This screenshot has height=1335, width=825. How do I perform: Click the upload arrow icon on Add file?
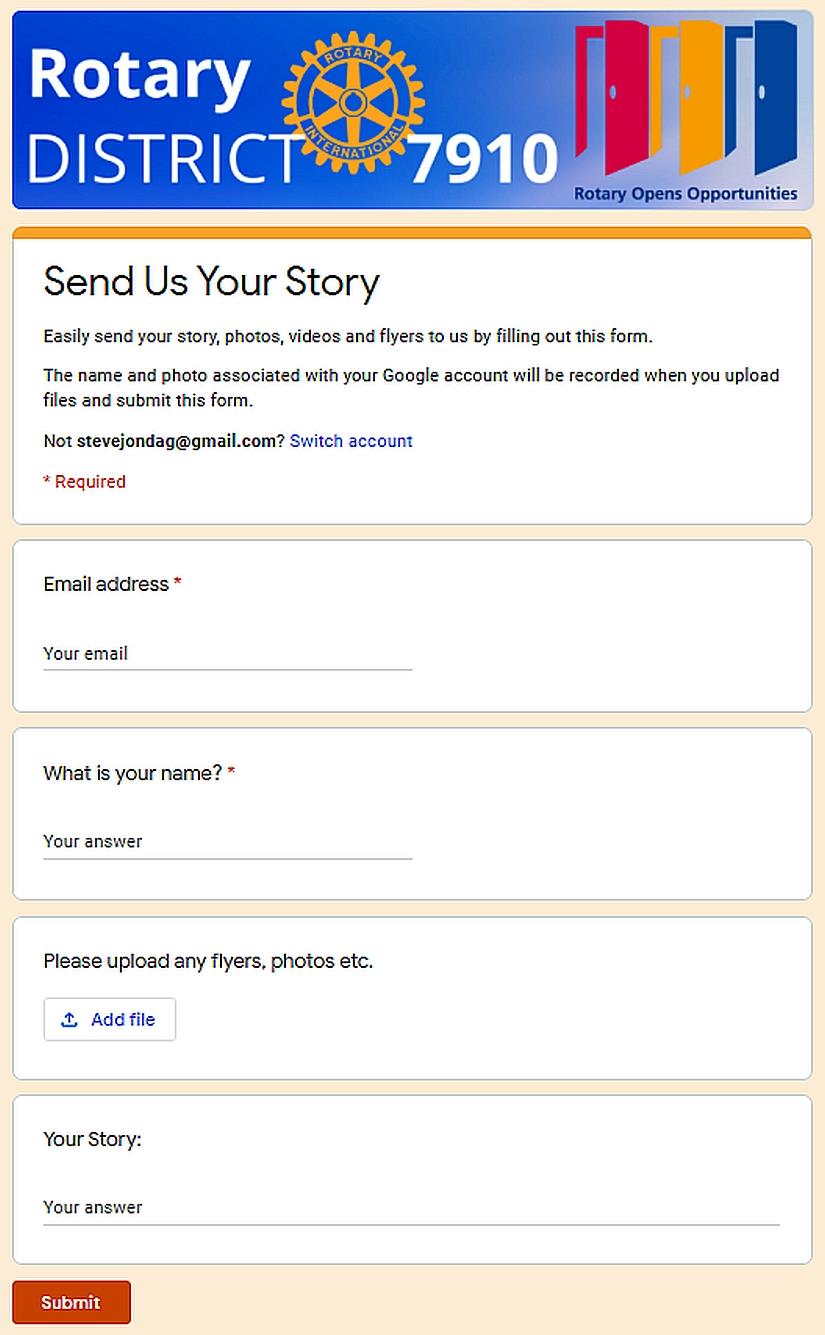[x=69, y=1020]
